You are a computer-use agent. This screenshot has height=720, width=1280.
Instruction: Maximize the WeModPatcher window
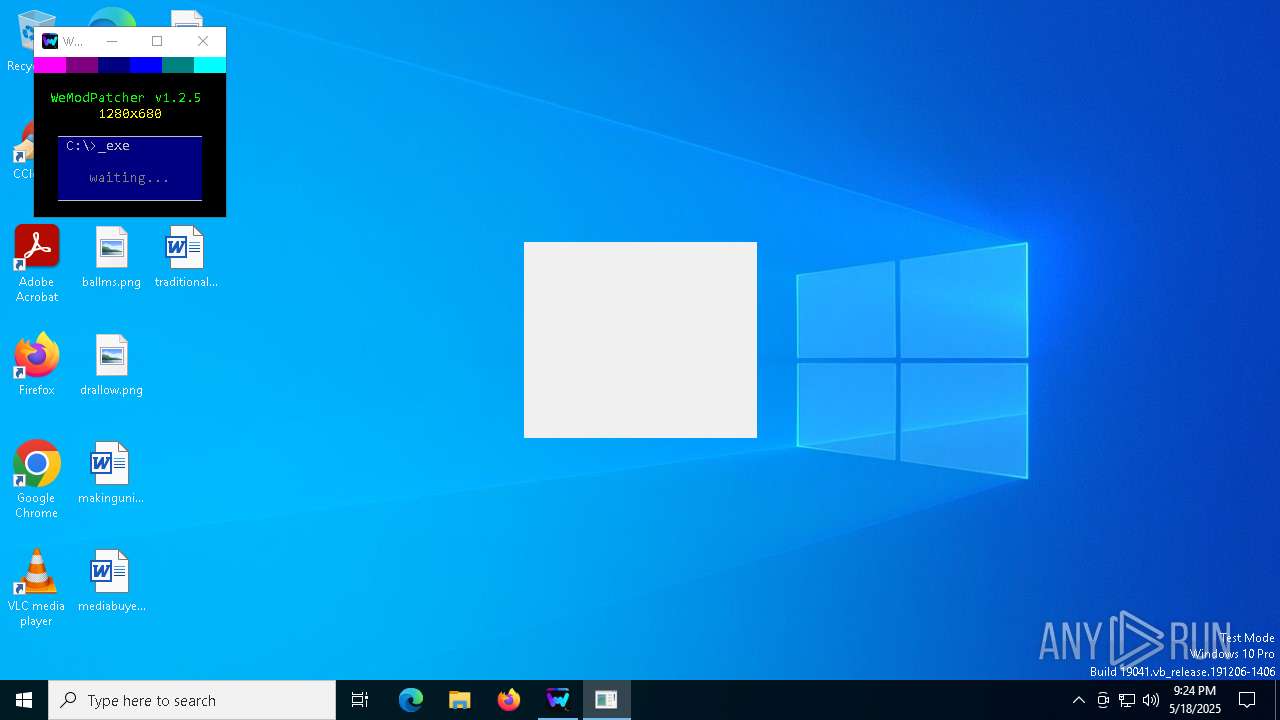pyautogui.click(x=157, y=41)
